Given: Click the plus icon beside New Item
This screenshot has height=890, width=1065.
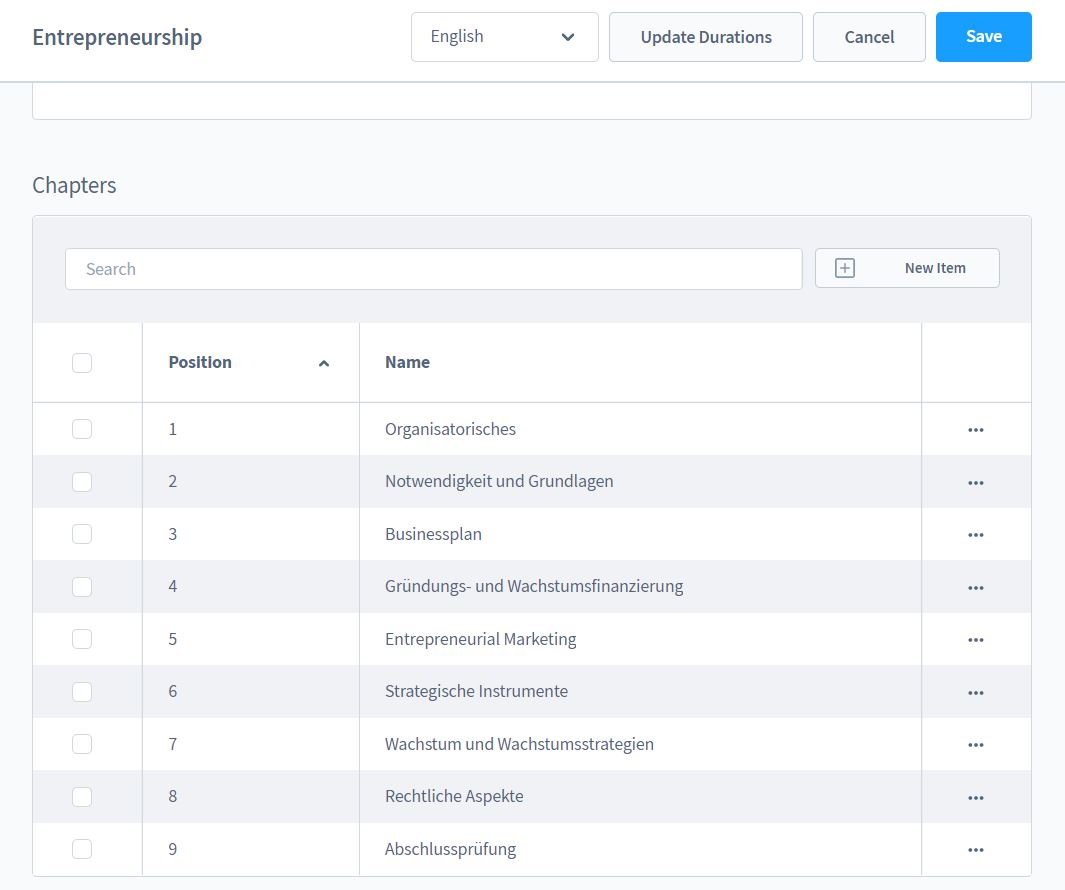Looking at the screenshot, I should click(x=845, y=268).
